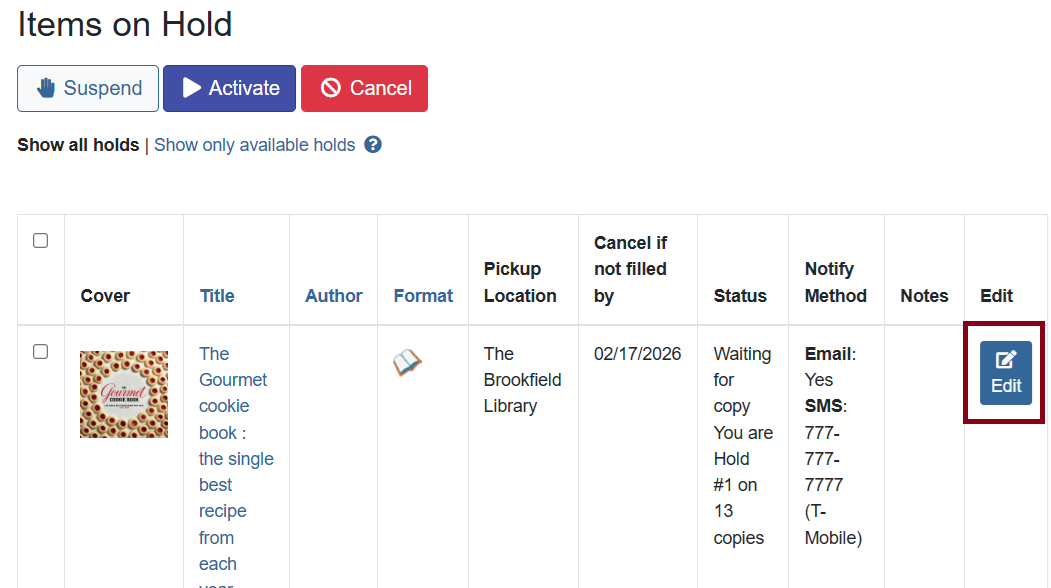Open the Gourmet cookie book cover thumbnail
The image size is (1051, 588).
[x=124, y=394]
